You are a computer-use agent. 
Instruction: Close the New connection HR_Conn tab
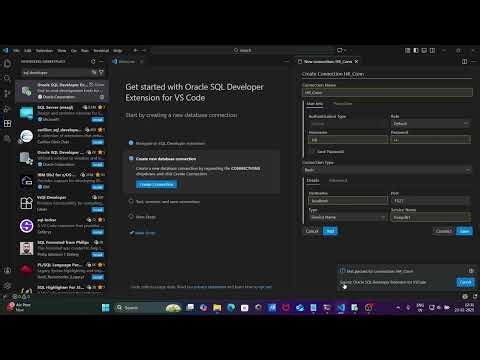tap(356, 62)
